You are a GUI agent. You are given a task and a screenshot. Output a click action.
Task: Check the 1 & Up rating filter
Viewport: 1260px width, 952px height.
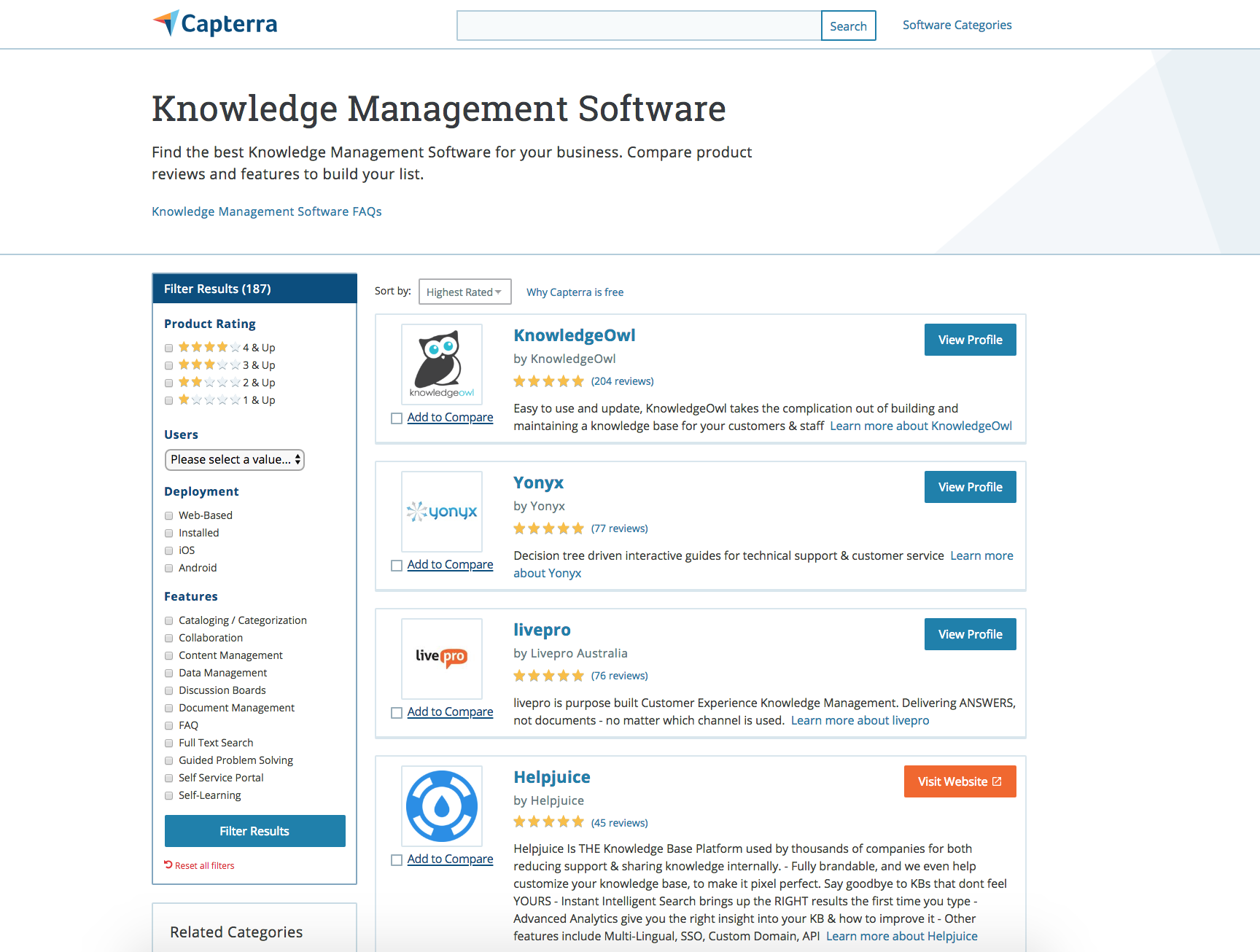pos(169,400)
